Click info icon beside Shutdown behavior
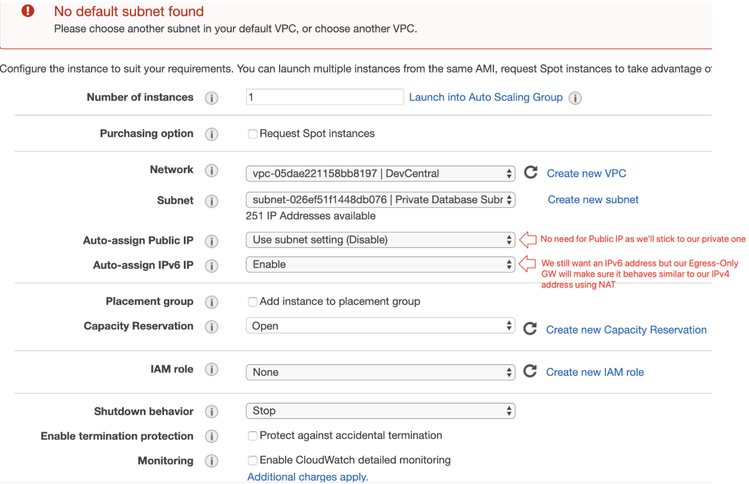 (x=211, y=412)
